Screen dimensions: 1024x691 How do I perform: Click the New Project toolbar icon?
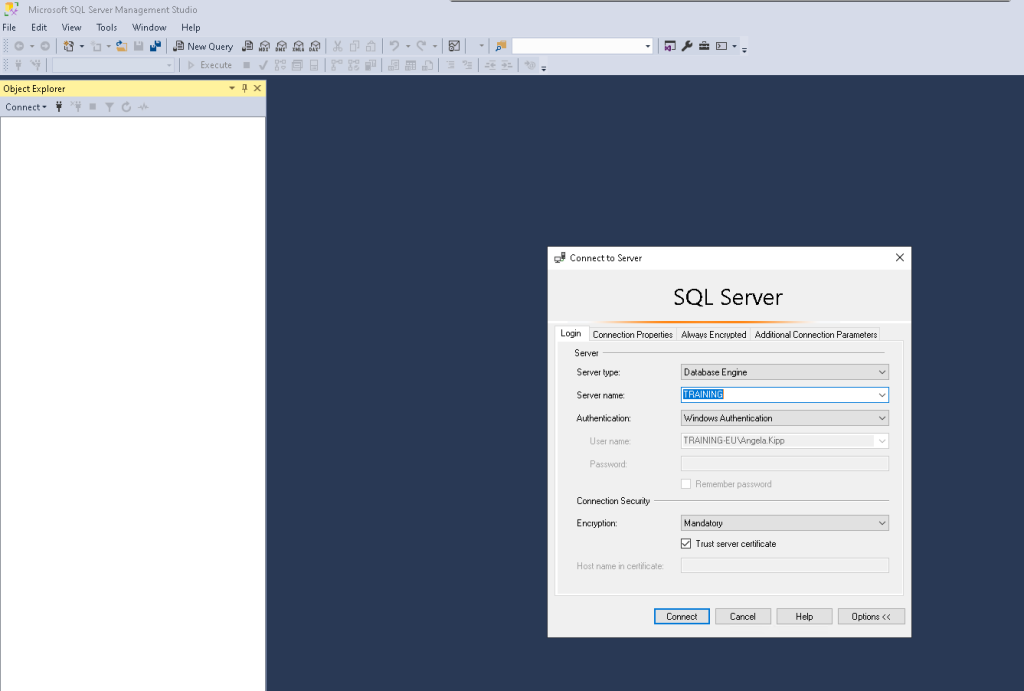pyautogui.click(x=69, y=46)
